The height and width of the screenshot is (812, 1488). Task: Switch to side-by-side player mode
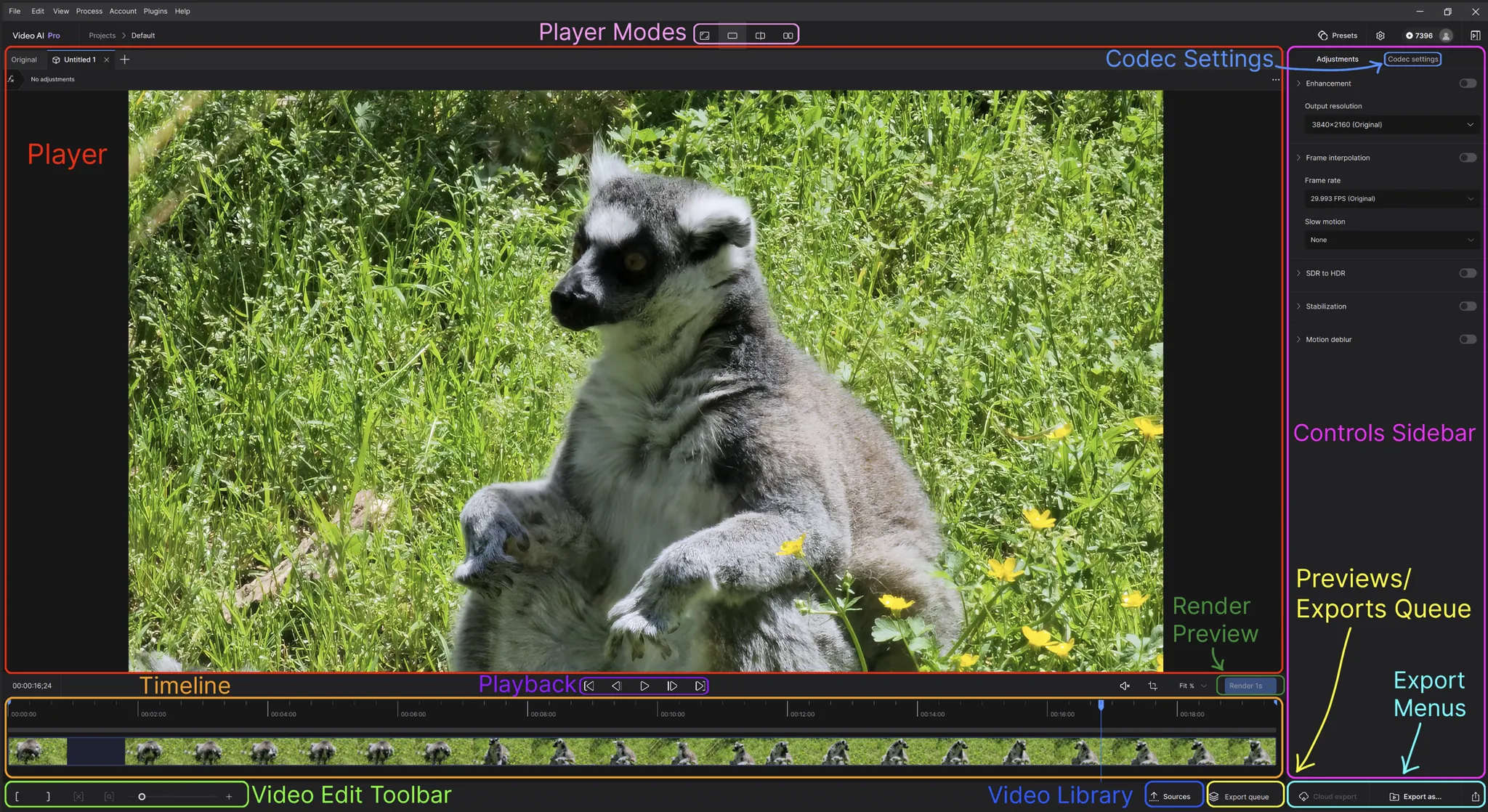[x=788, y=35]
